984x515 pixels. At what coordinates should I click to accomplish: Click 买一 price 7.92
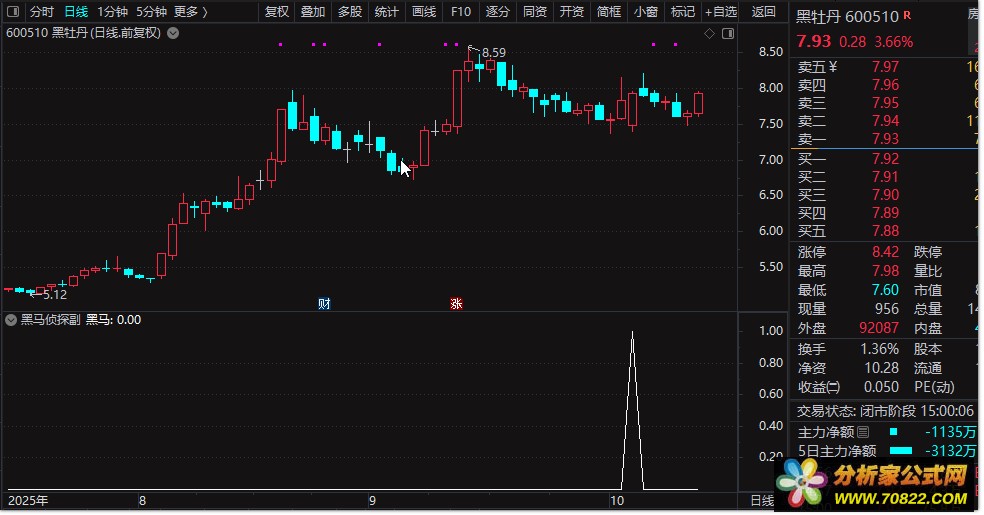(885, 159)
